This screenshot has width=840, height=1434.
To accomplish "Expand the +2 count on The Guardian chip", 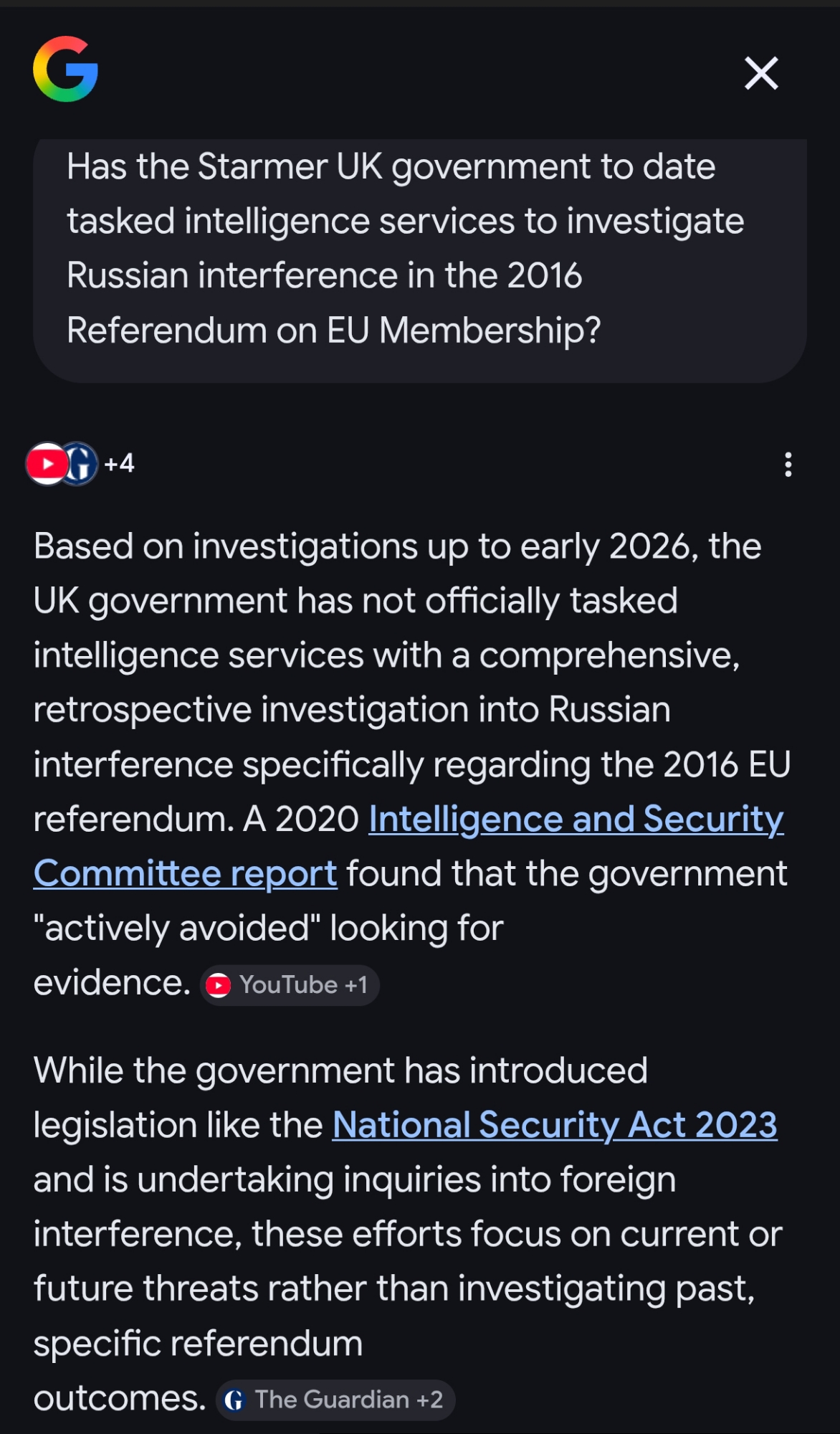I will 430,1400.
